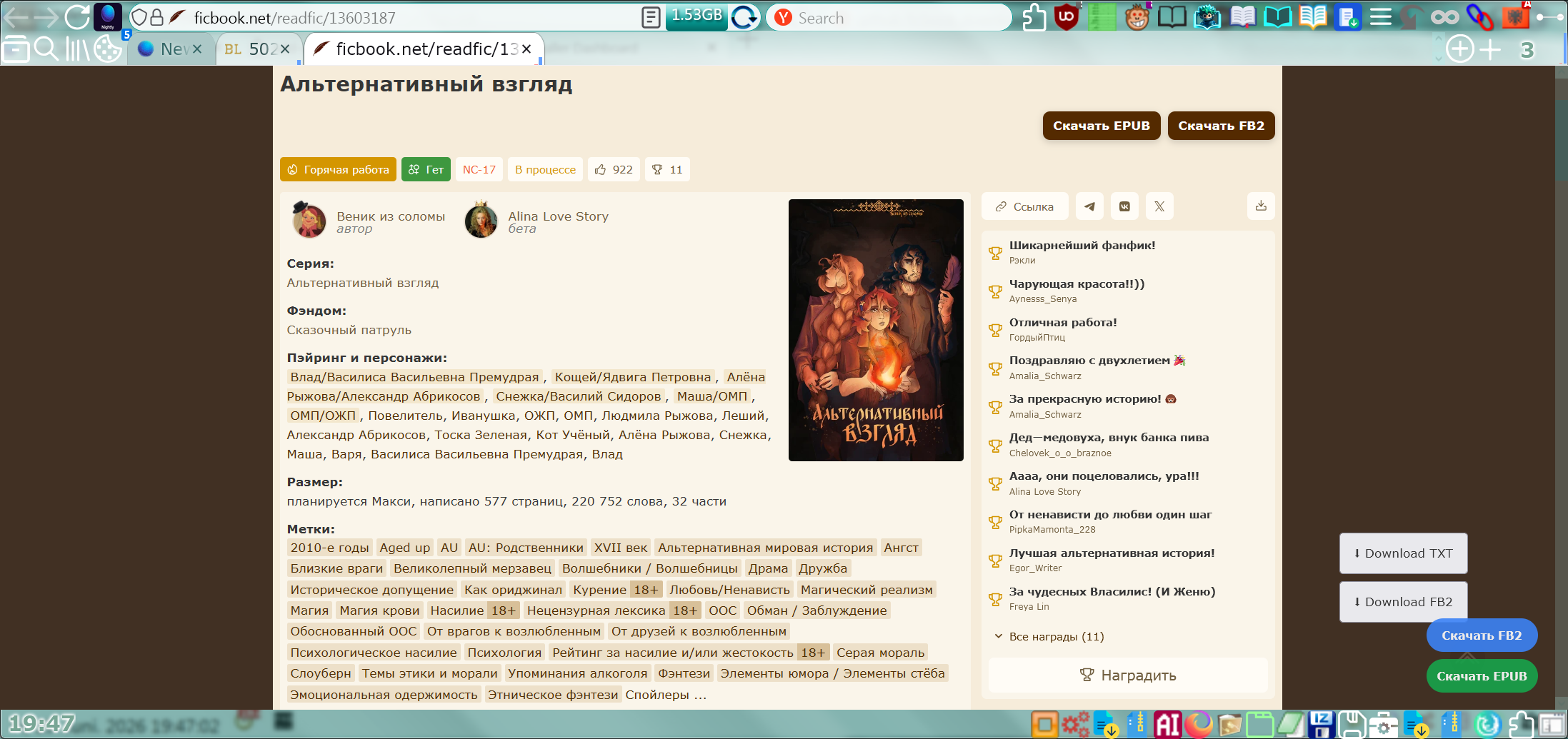Open author 'Веник из соломы' profile
The image size is (1568, 739).
point(391,216)
